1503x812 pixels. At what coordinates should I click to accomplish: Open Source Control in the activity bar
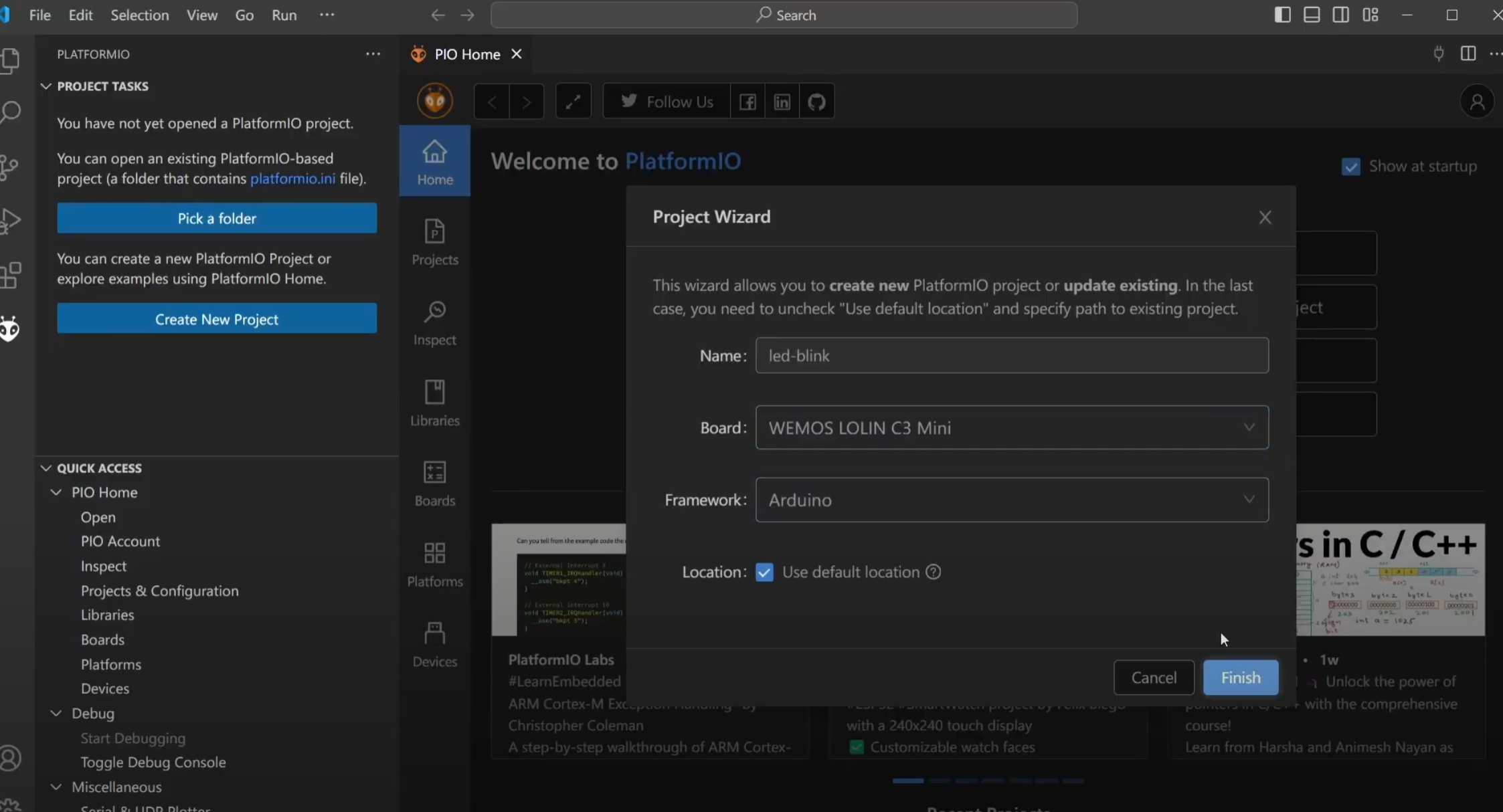[9, 167]
